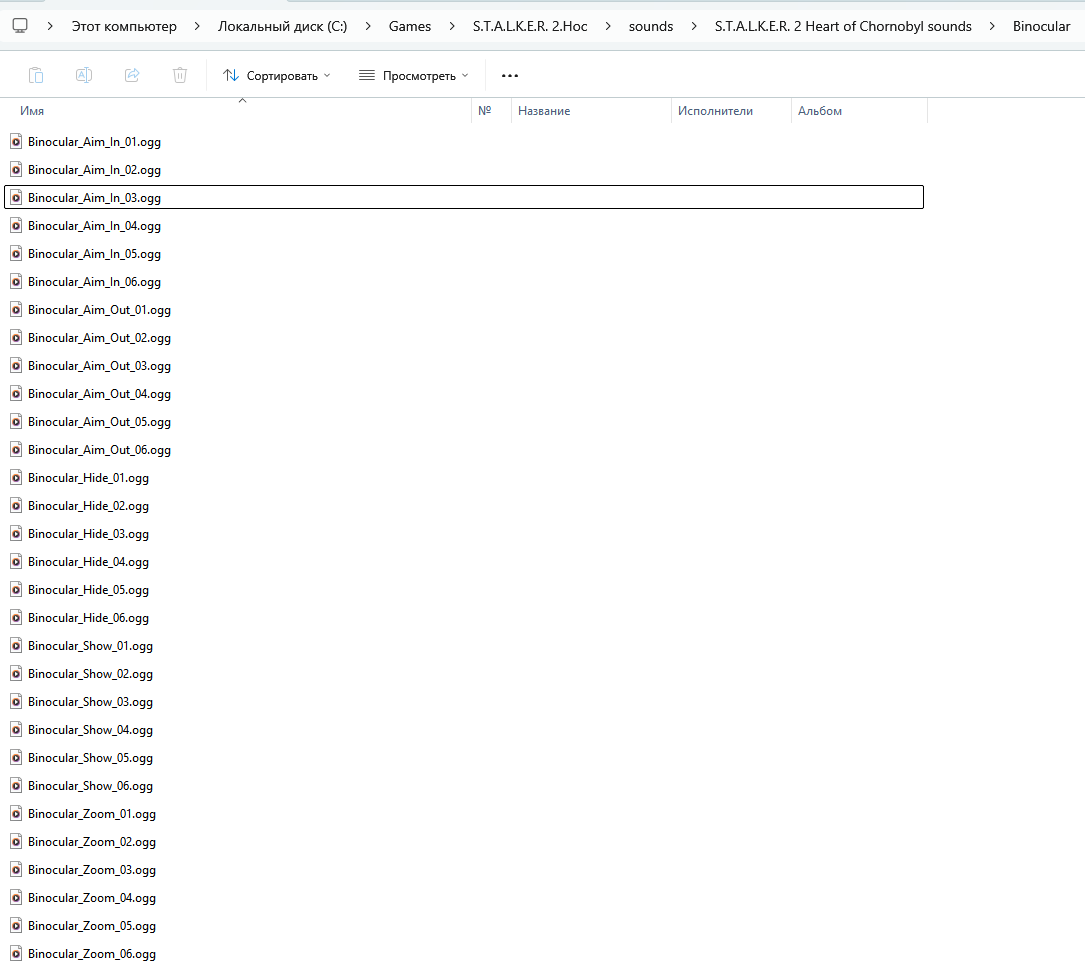Image resolution: width=1085 pixels, height=975 pixels.
Task: Click icon of Binocular_Hide_03.ogg
Action: [16, 534]
